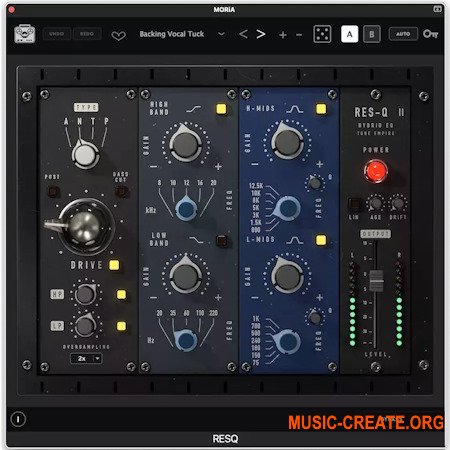Screen dimensions: 450x450
Task: Click the OUTPUT level fader handle
Action: [x=376, y=281]
